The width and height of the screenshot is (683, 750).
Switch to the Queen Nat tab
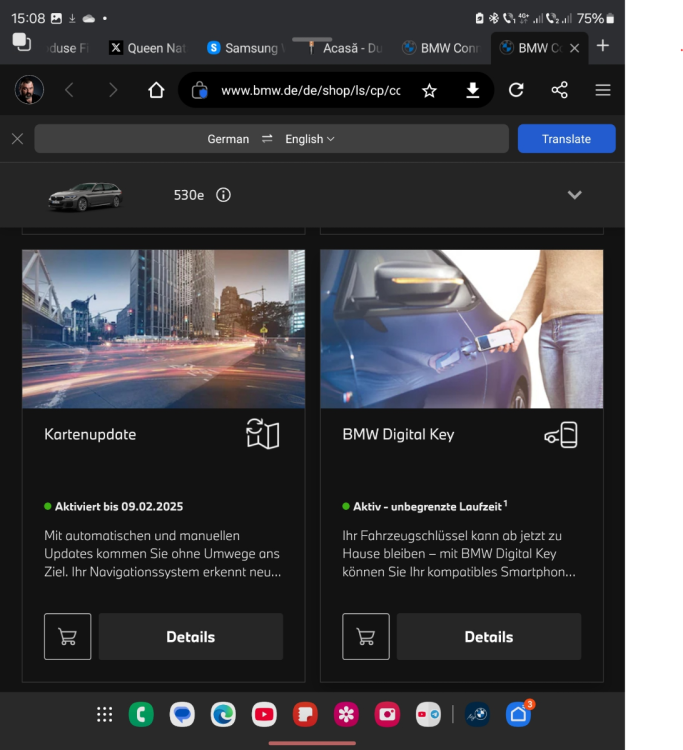click(146, 47)
